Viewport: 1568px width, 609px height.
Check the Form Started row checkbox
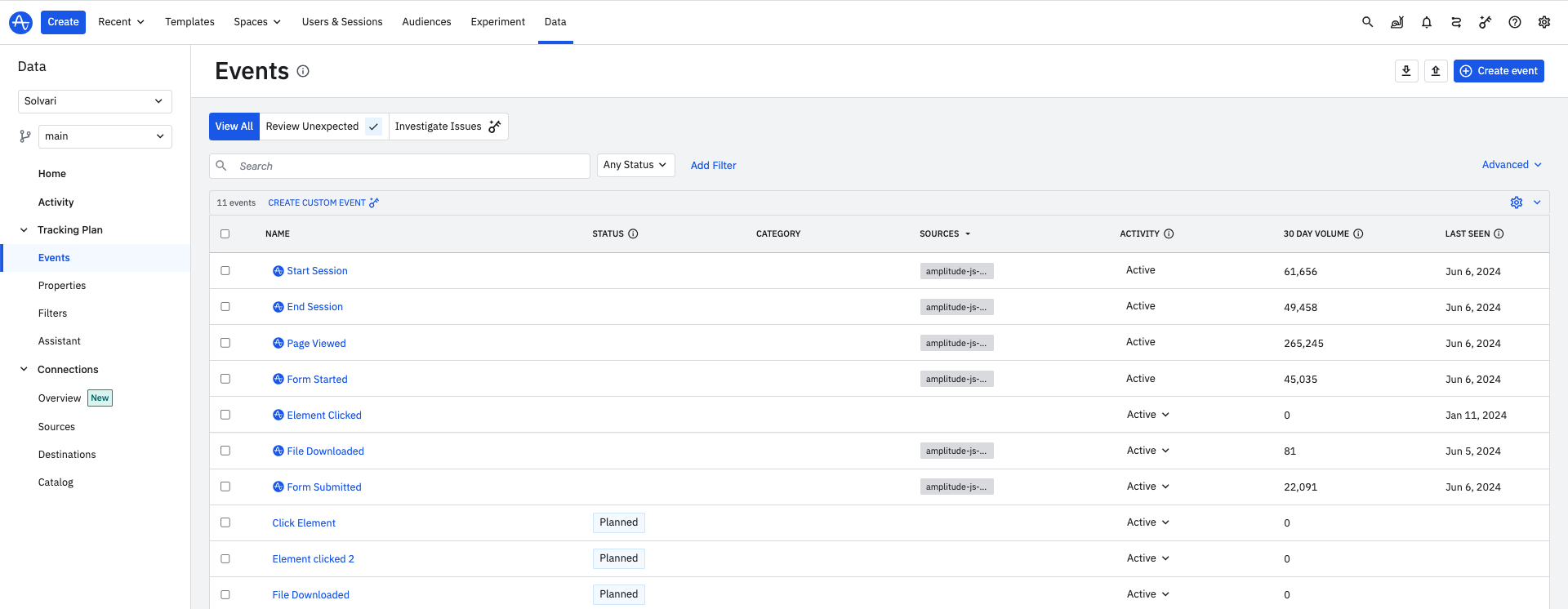(x=225, y=379)
